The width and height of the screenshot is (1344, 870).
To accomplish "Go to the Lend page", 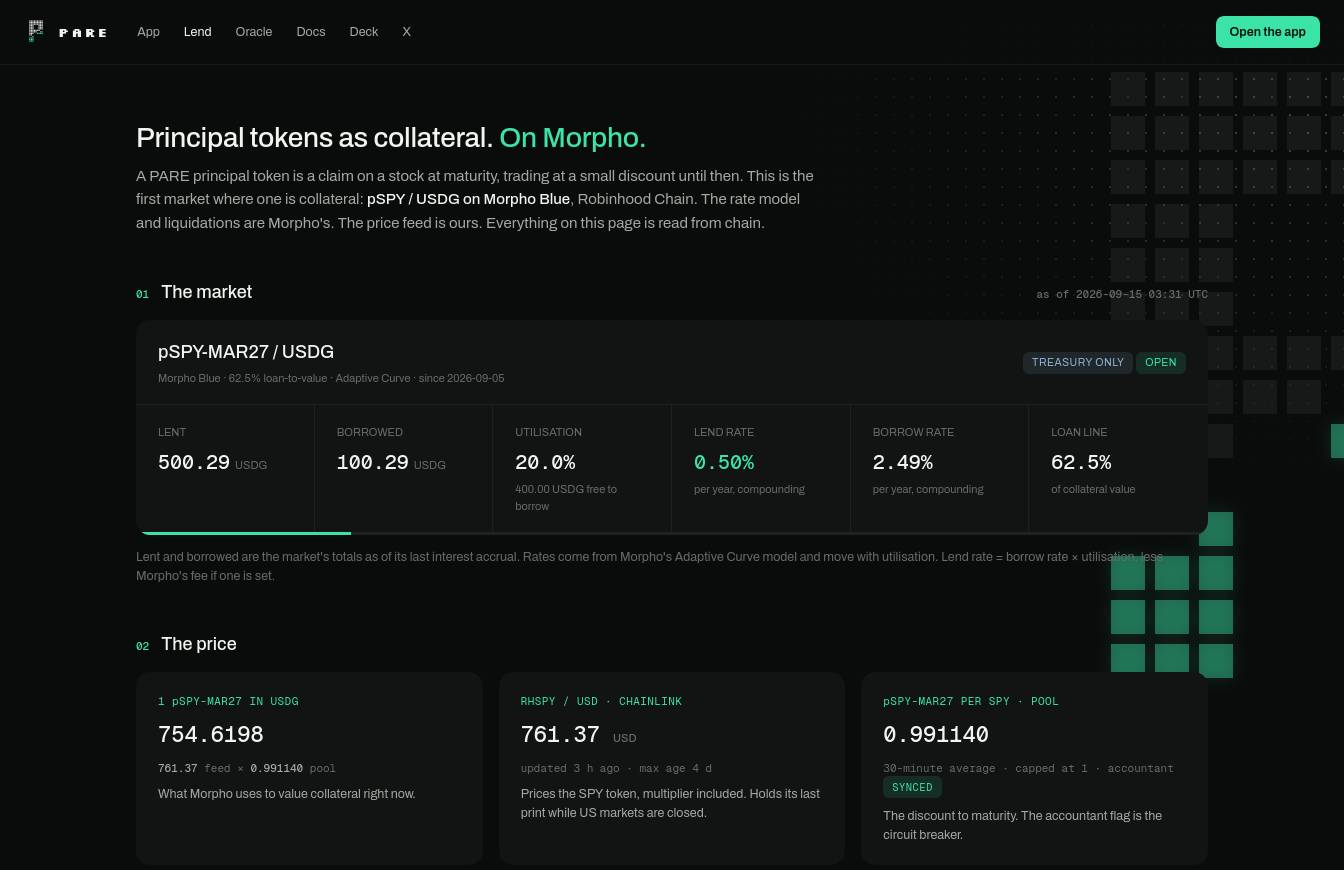I will pyautogui.click(x=197, y=32).
